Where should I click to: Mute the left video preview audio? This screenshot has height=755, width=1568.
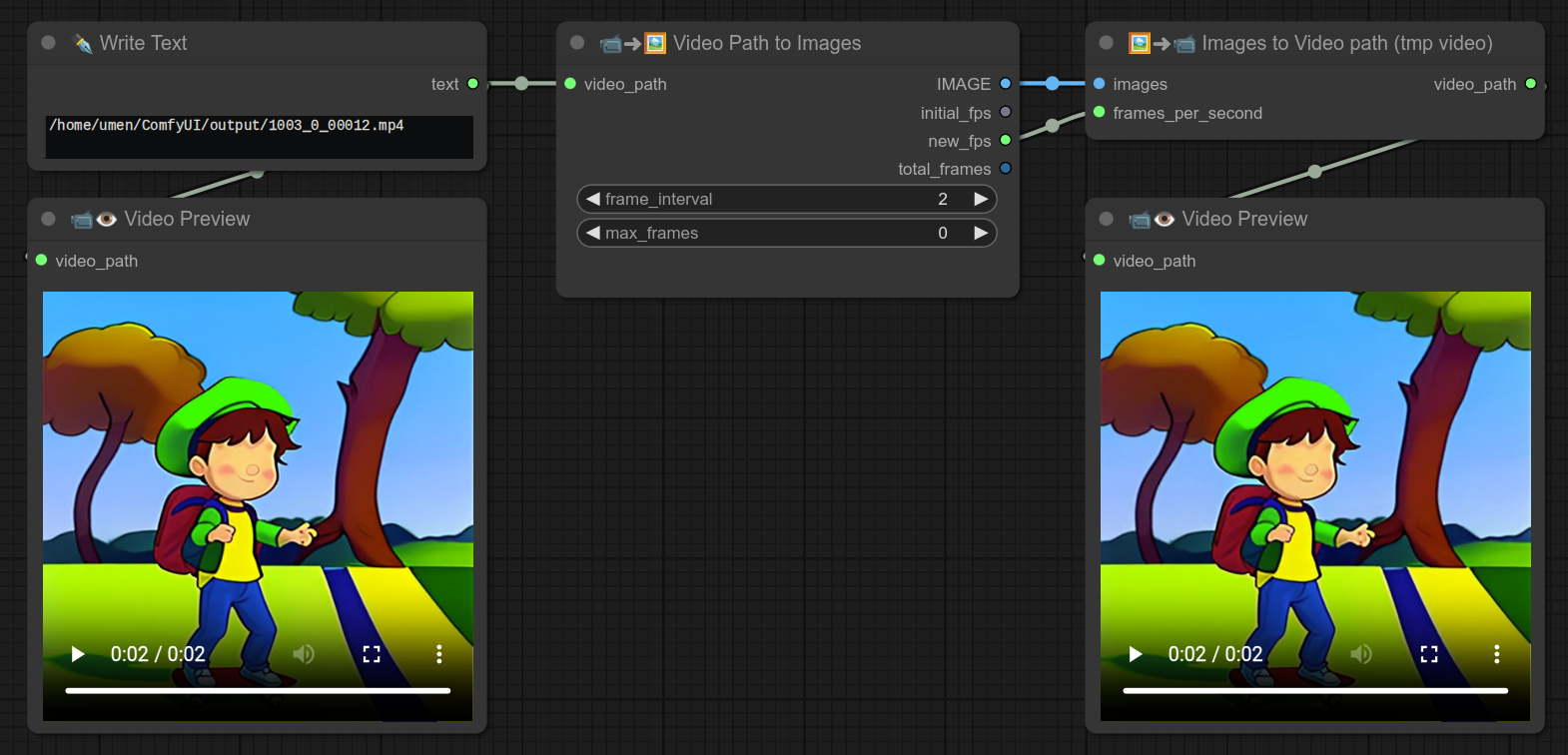point(304,654)
